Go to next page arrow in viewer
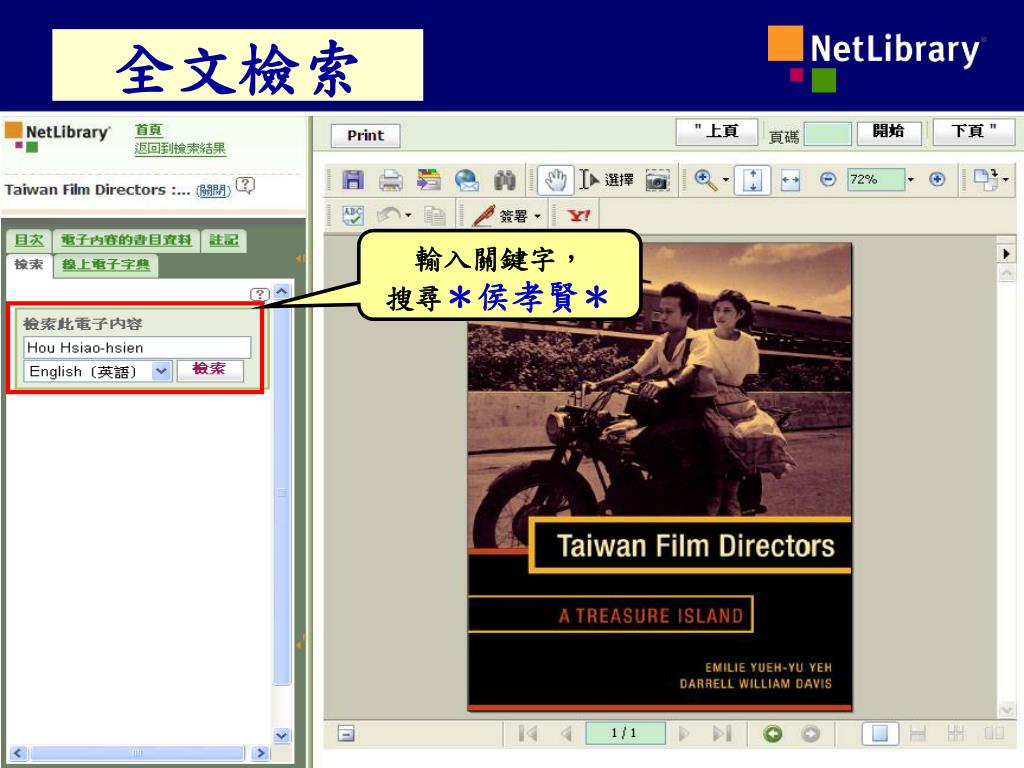 684,734
